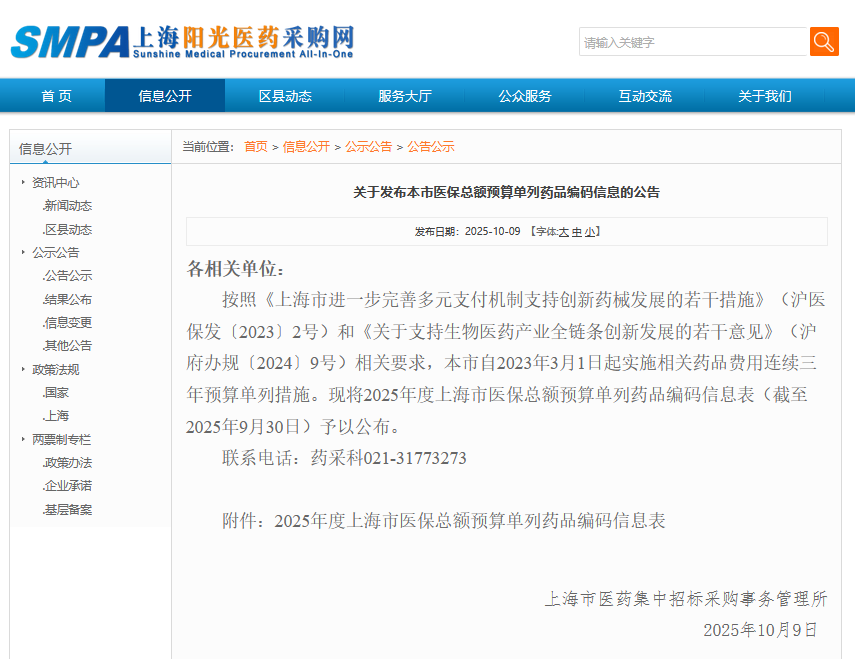Go to 服务大厅 in the navigation bar
Image resolution: width=855 pixels, height=659 pixels.
405,96
